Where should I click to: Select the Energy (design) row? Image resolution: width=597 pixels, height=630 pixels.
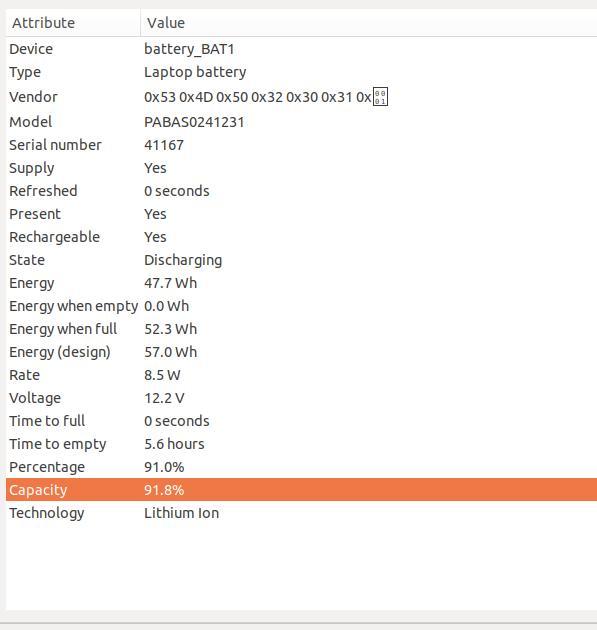coord(301,352)
